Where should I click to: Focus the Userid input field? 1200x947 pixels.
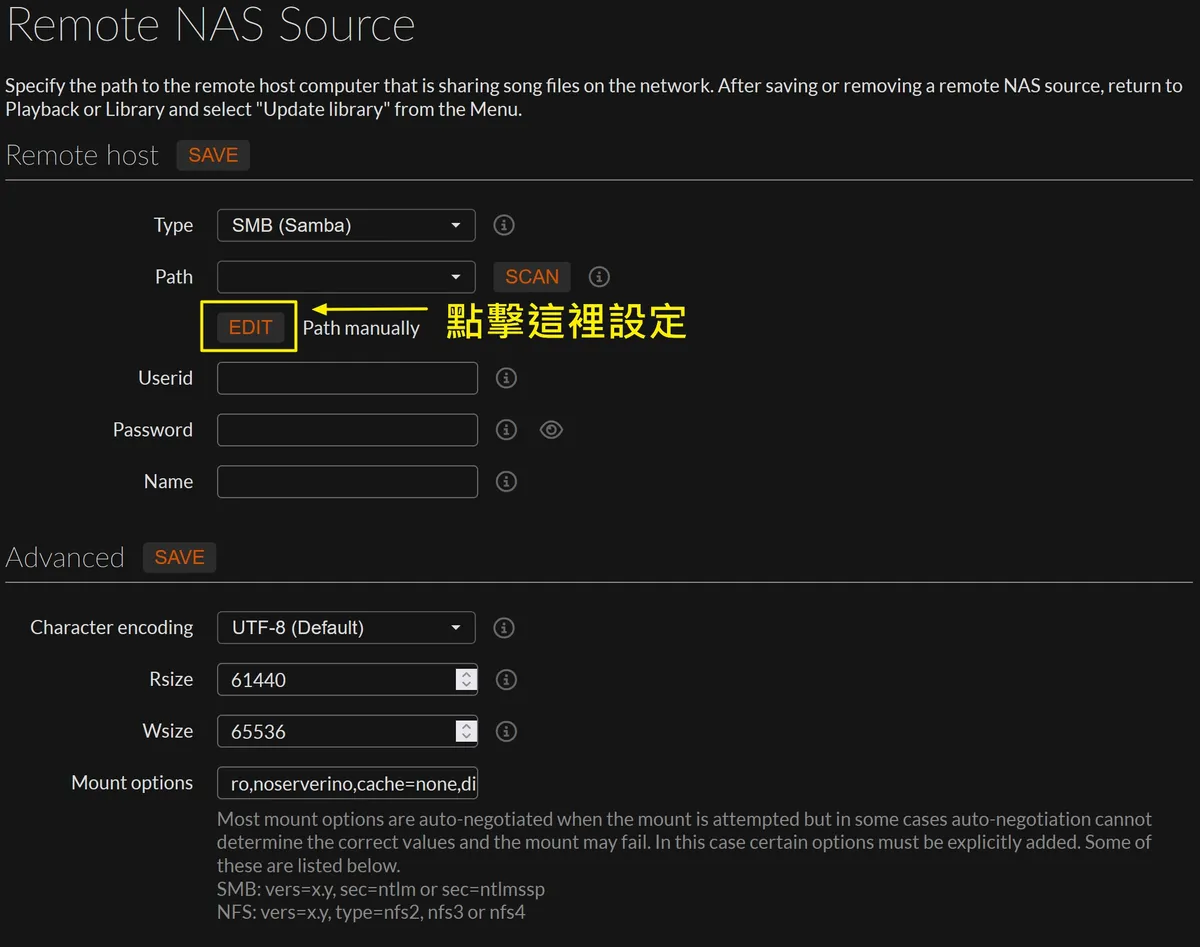(347, 378)
